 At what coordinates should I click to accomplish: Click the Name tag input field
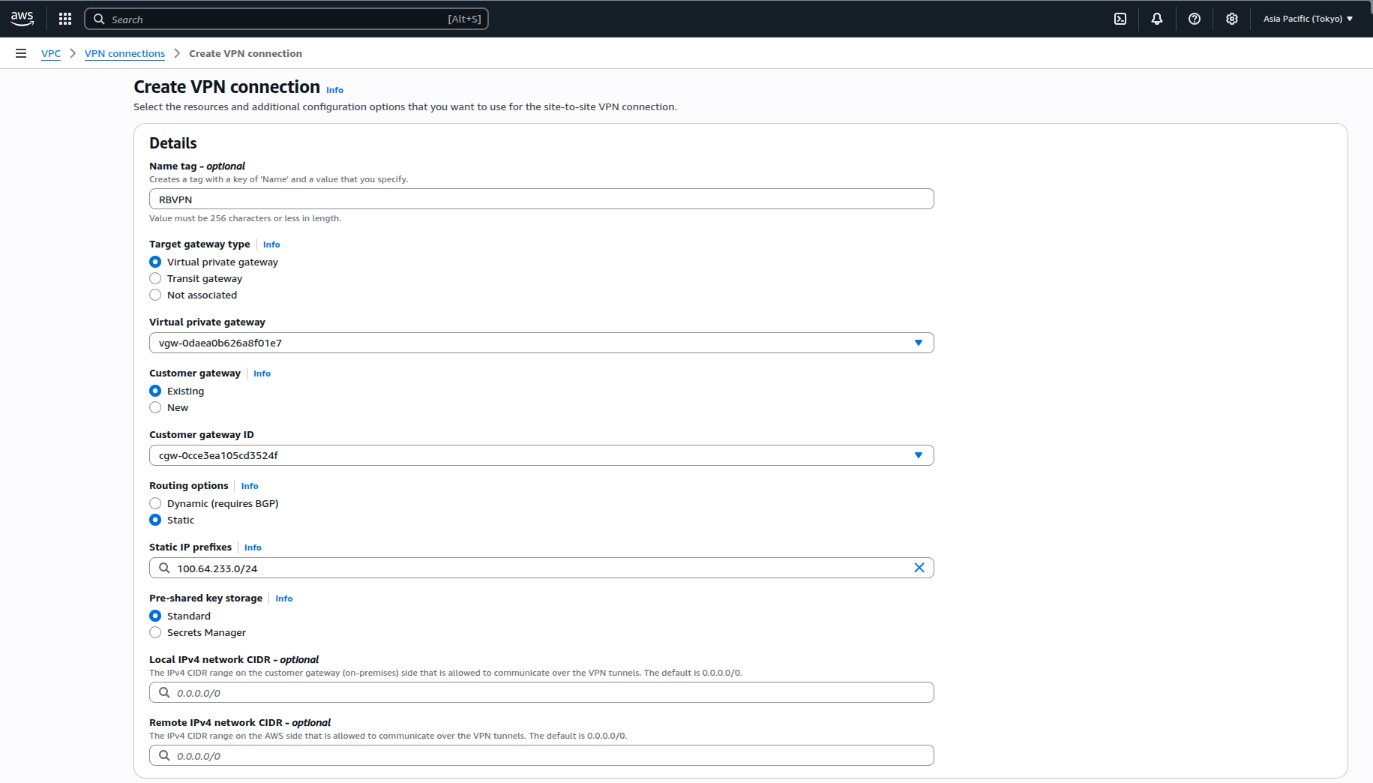[x=540, y=199]
